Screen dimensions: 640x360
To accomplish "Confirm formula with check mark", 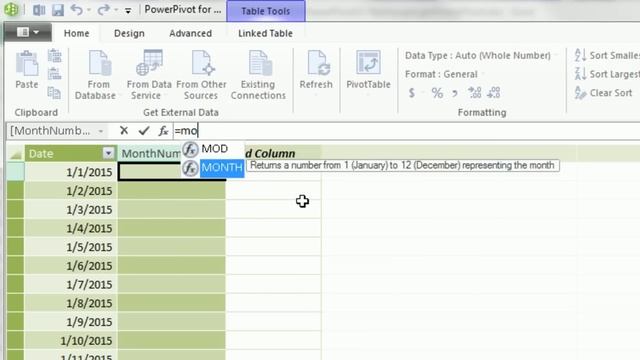I will tap(144, 131).
